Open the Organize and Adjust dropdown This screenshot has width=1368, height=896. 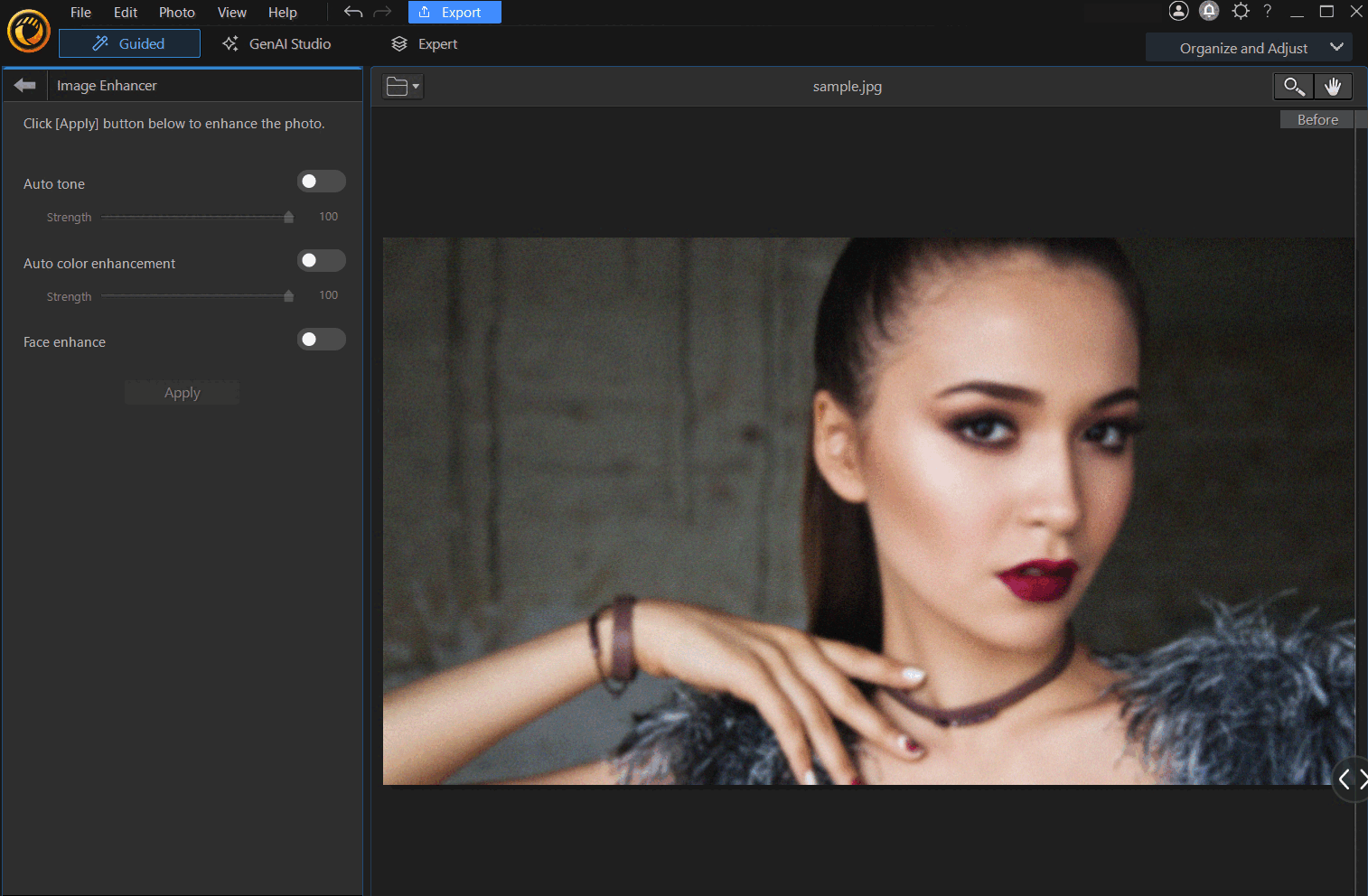(x=1249, y=47)
